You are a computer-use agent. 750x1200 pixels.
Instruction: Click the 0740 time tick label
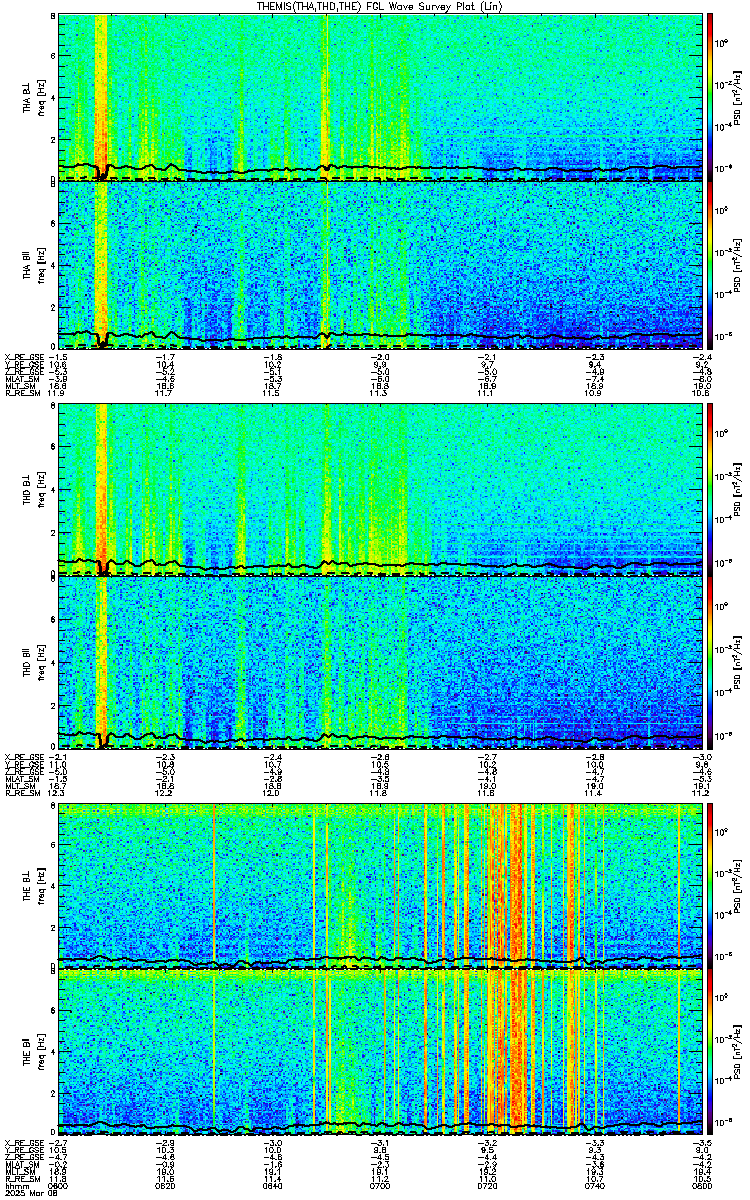tap(594, 1186)
